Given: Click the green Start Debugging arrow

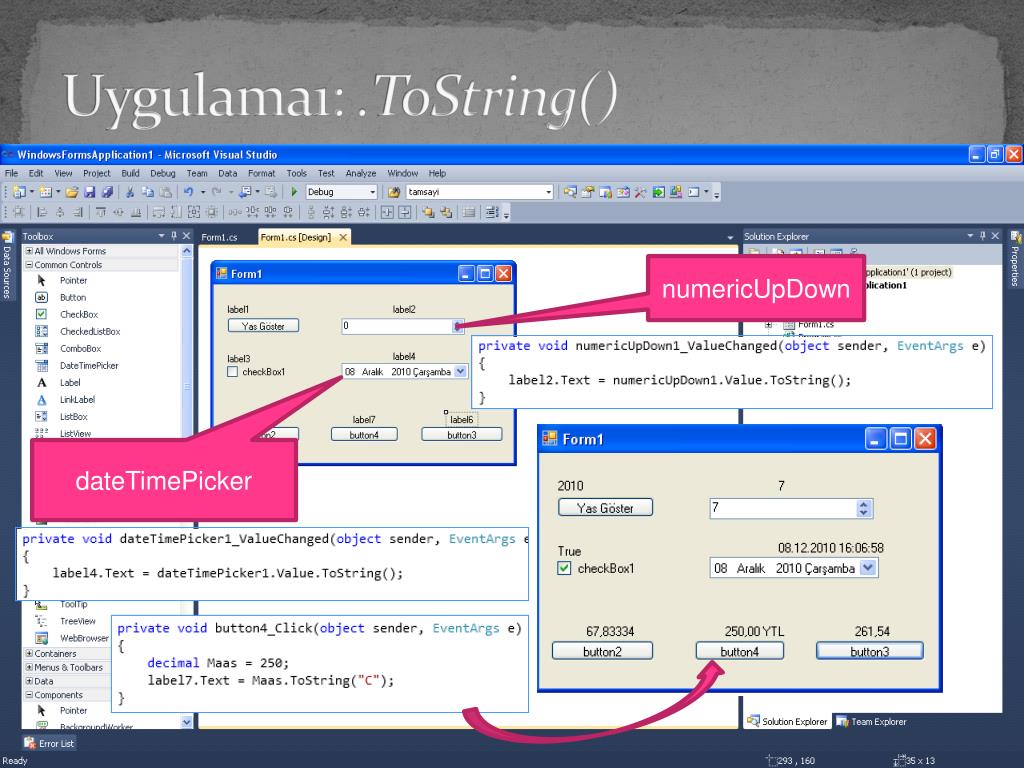Looking at the screenshot, I should tap(294, 192).
